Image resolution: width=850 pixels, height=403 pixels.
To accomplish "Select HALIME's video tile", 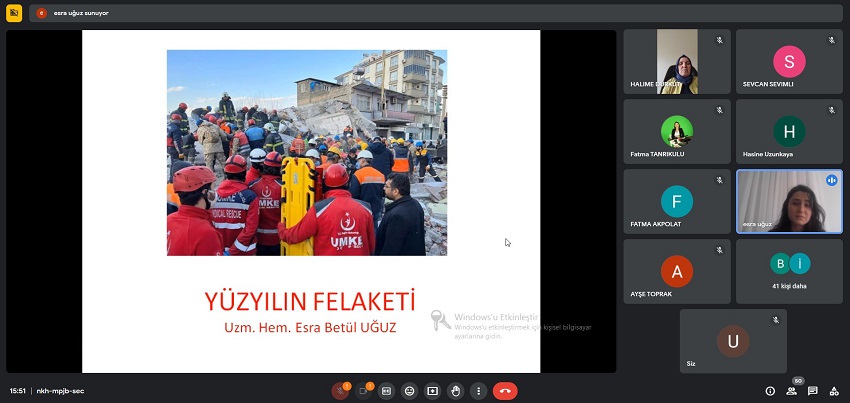I will point(677,62).
